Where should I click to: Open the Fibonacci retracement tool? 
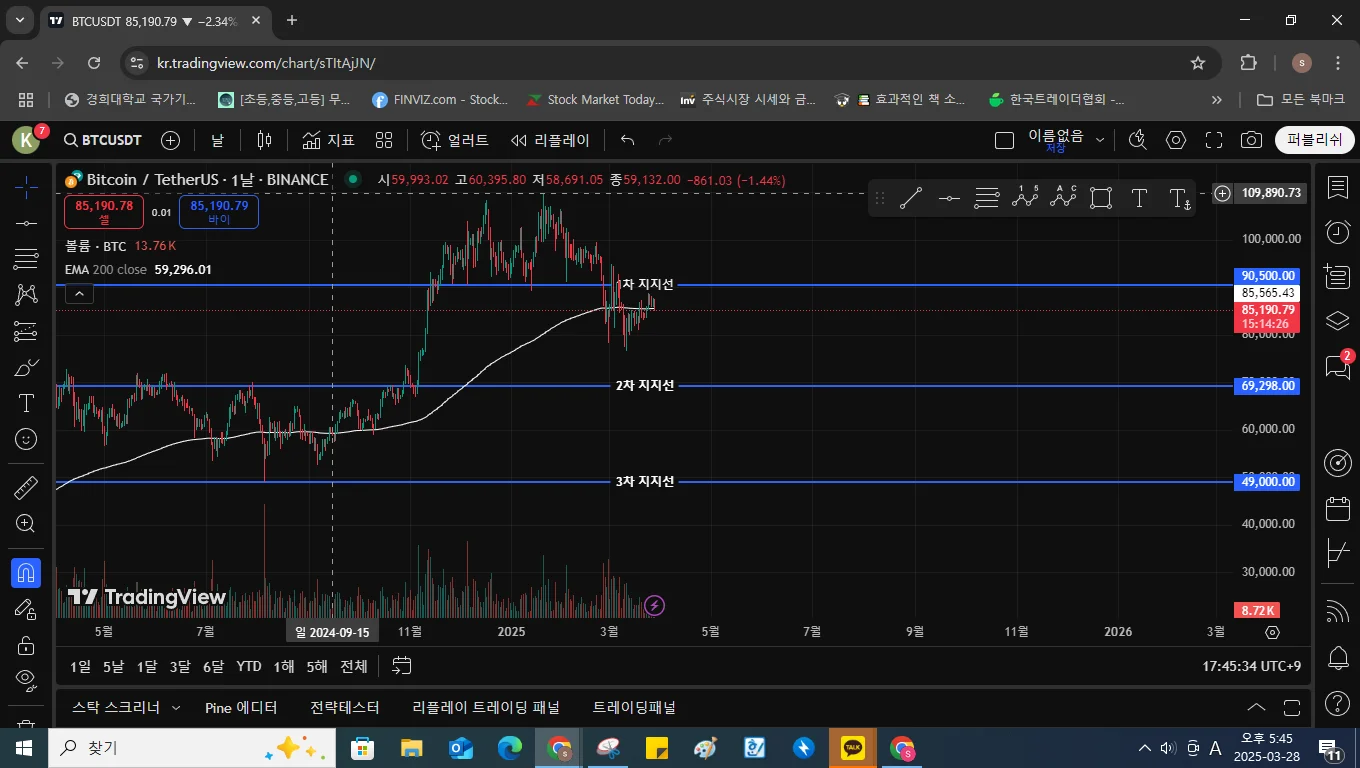coord(27,258)
